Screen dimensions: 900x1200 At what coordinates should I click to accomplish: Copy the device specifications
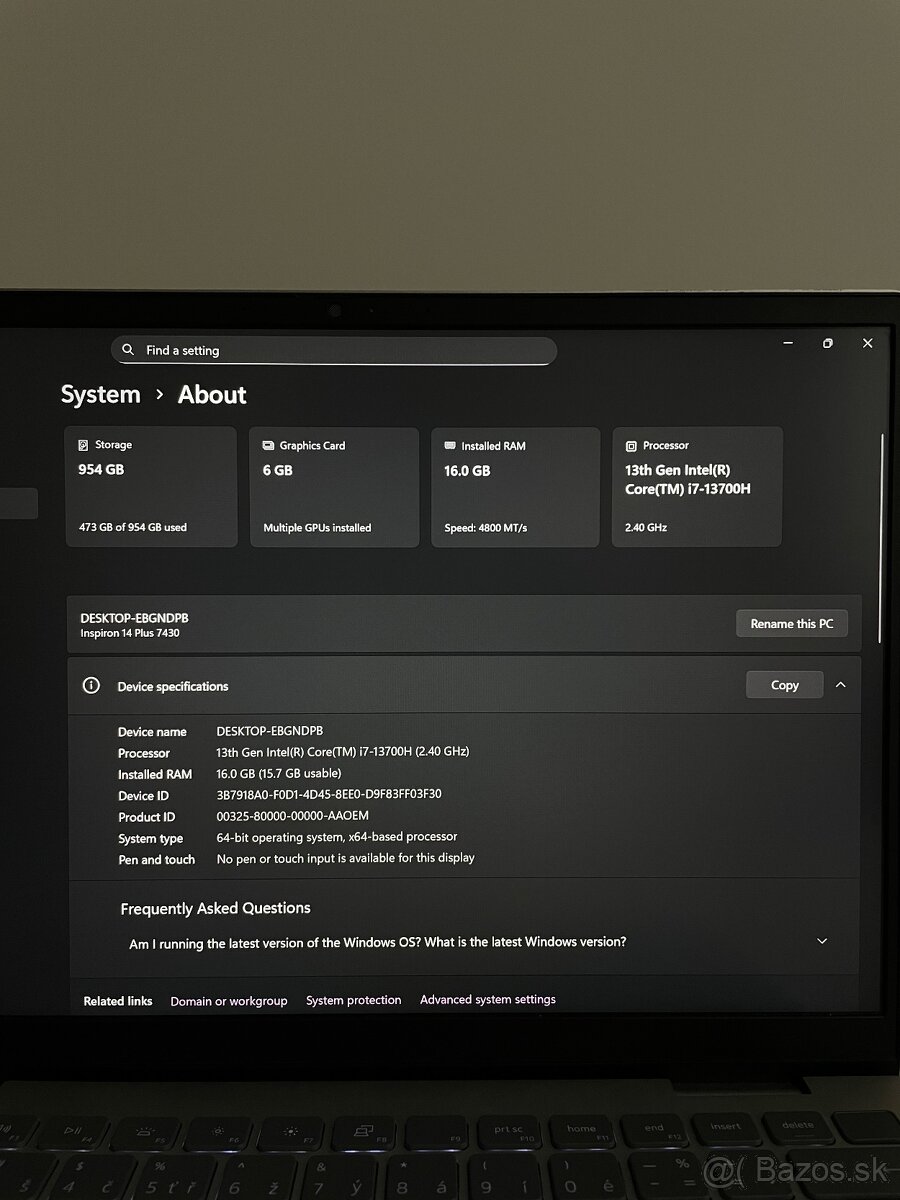pyautogui.click(x=784, y=685)
